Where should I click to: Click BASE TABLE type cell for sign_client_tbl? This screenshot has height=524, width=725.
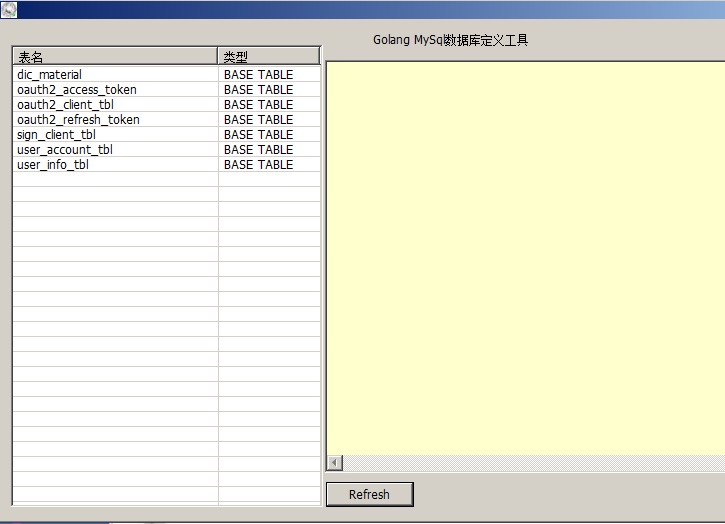(258, 135)
